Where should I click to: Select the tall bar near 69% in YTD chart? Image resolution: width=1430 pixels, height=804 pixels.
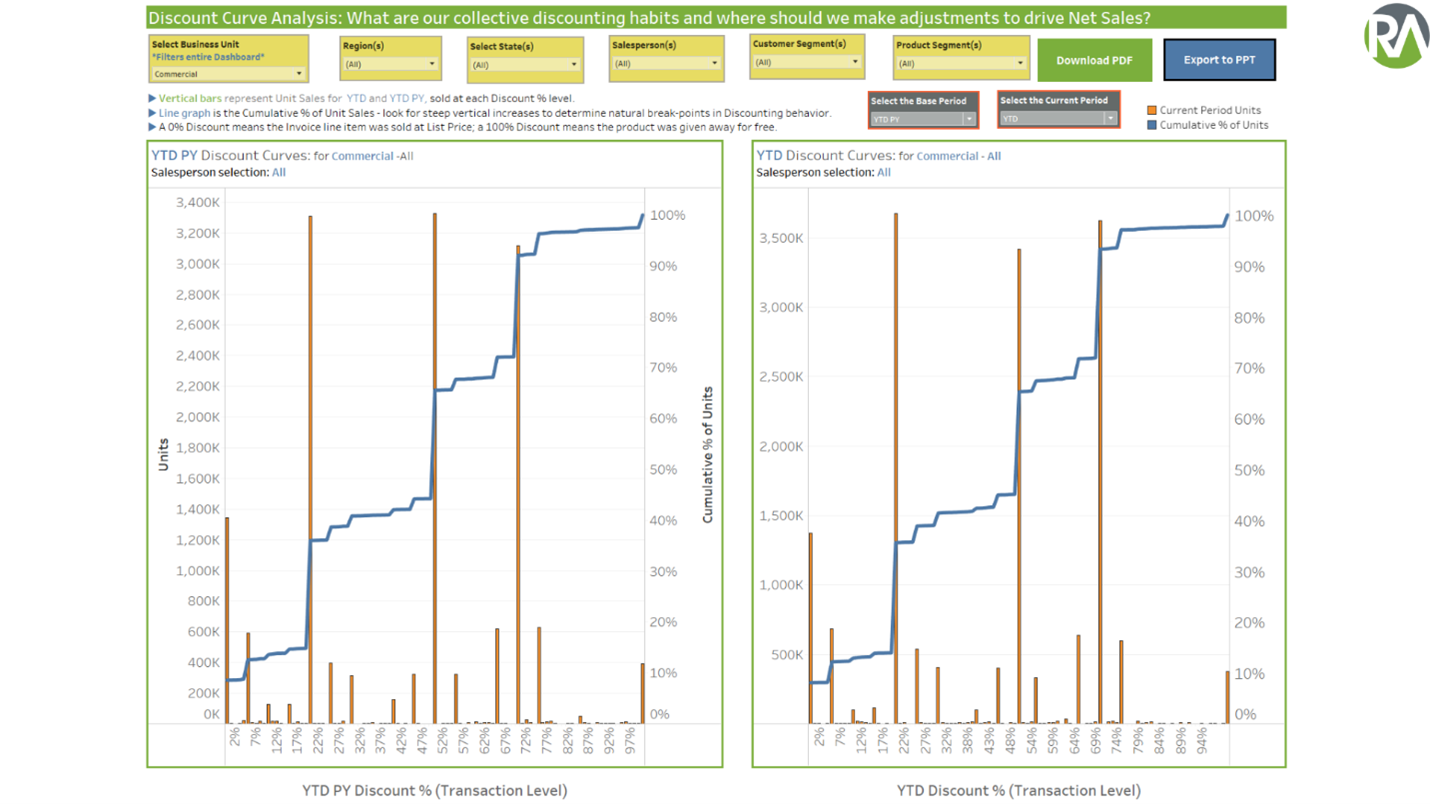tap(1099, 472)
